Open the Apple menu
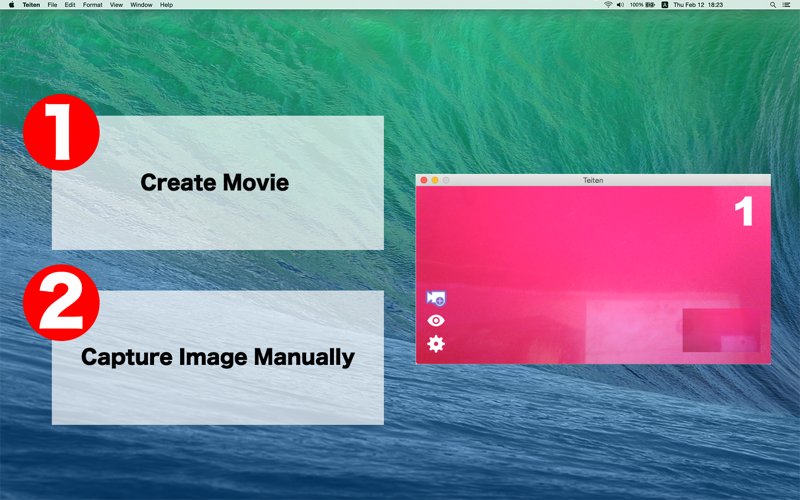 tap(11, 5)
